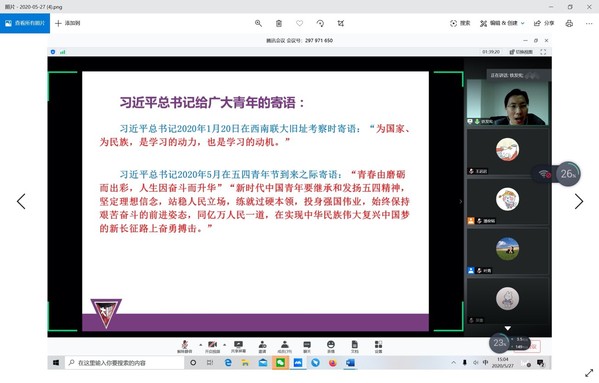Click the 搜索 search button
The image size is (599, 383).
(x=460, y=23)
